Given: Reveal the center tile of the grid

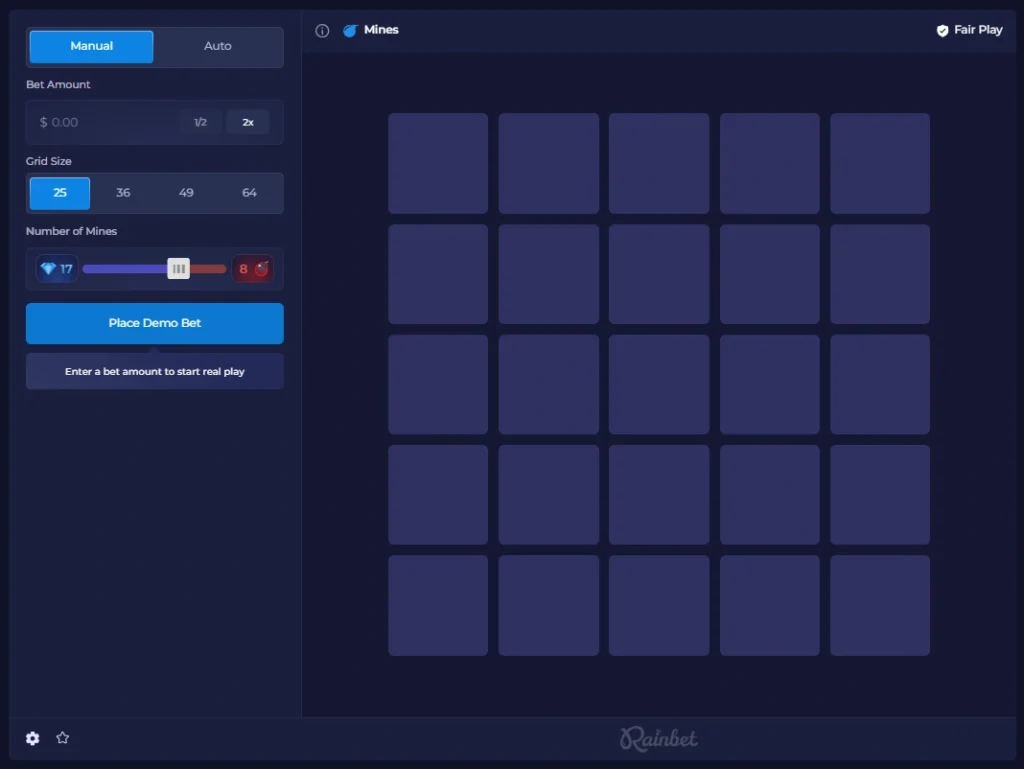Looking at the screenshot, I should click(659, 384).
